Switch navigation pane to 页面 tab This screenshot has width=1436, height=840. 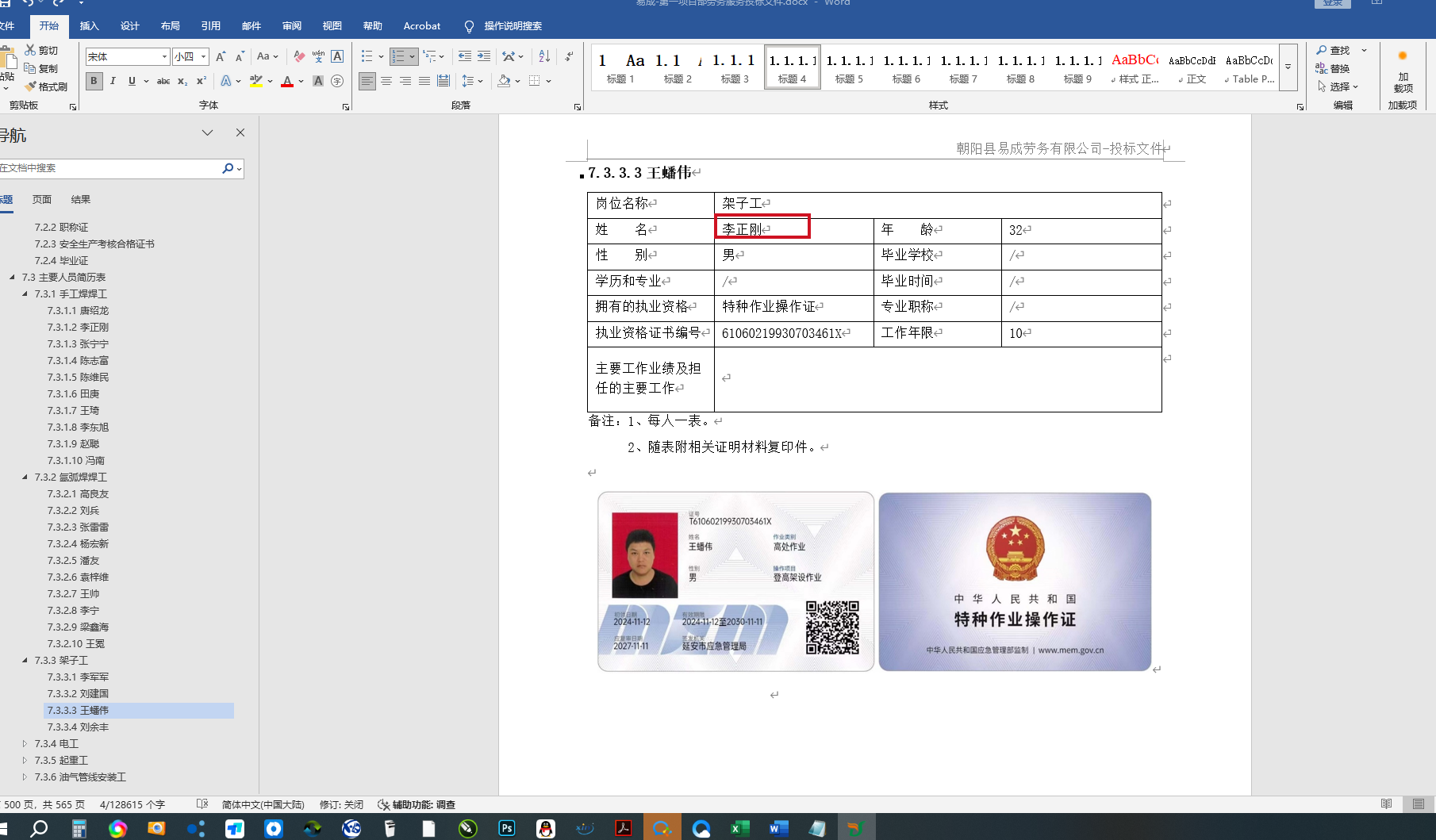pyautogui.click(x=42, y=200)
